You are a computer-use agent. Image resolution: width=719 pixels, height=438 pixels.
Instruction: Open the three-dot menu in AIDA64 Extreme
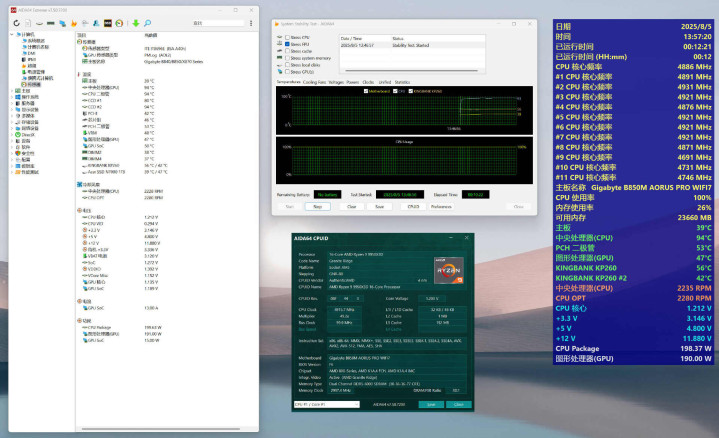[x=251, y=23]
